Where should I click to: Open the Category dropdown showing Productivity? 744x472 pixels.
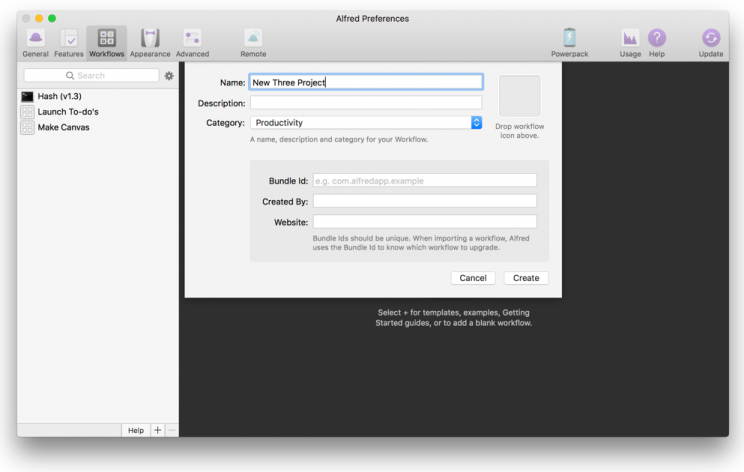[x=366, y=123]
